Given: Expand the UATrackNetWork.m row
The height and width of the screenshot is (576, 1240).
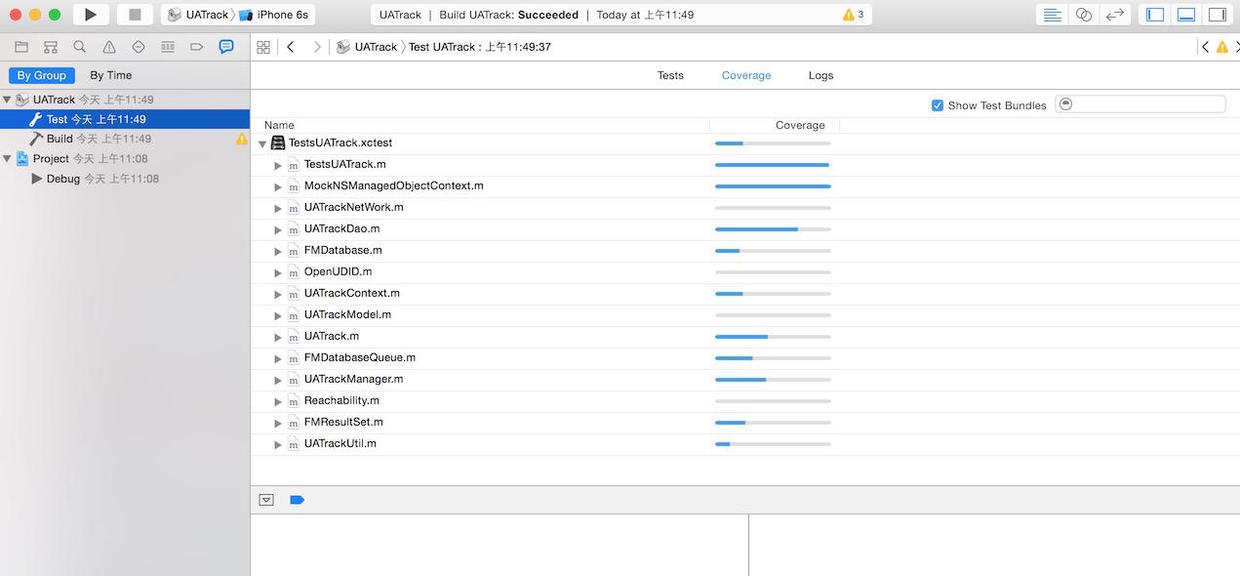Looking at the screenshot, I should [x=278, y=209].
